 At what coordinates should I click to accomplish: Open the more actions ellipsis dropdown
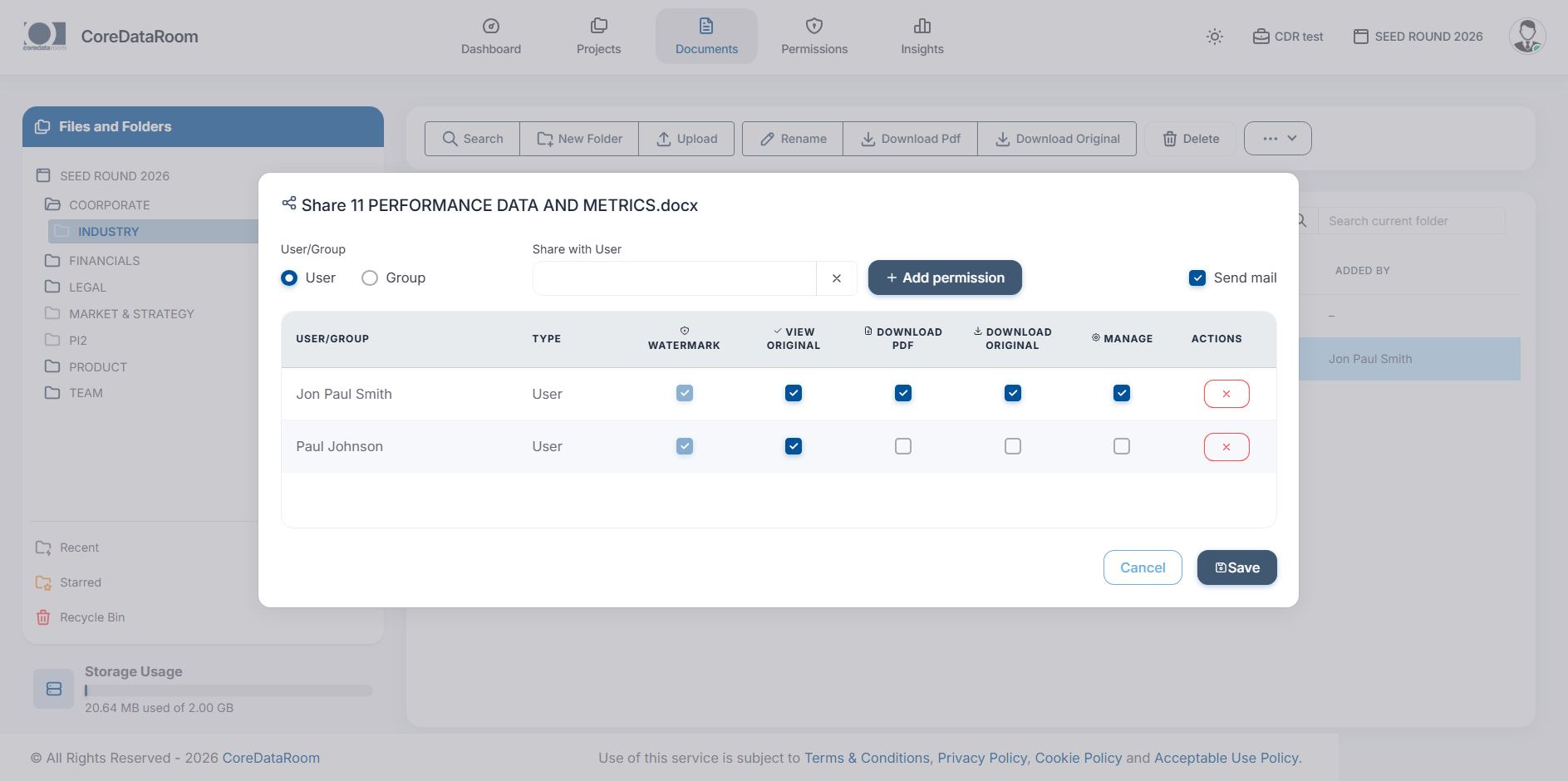tap(1278, 139)
